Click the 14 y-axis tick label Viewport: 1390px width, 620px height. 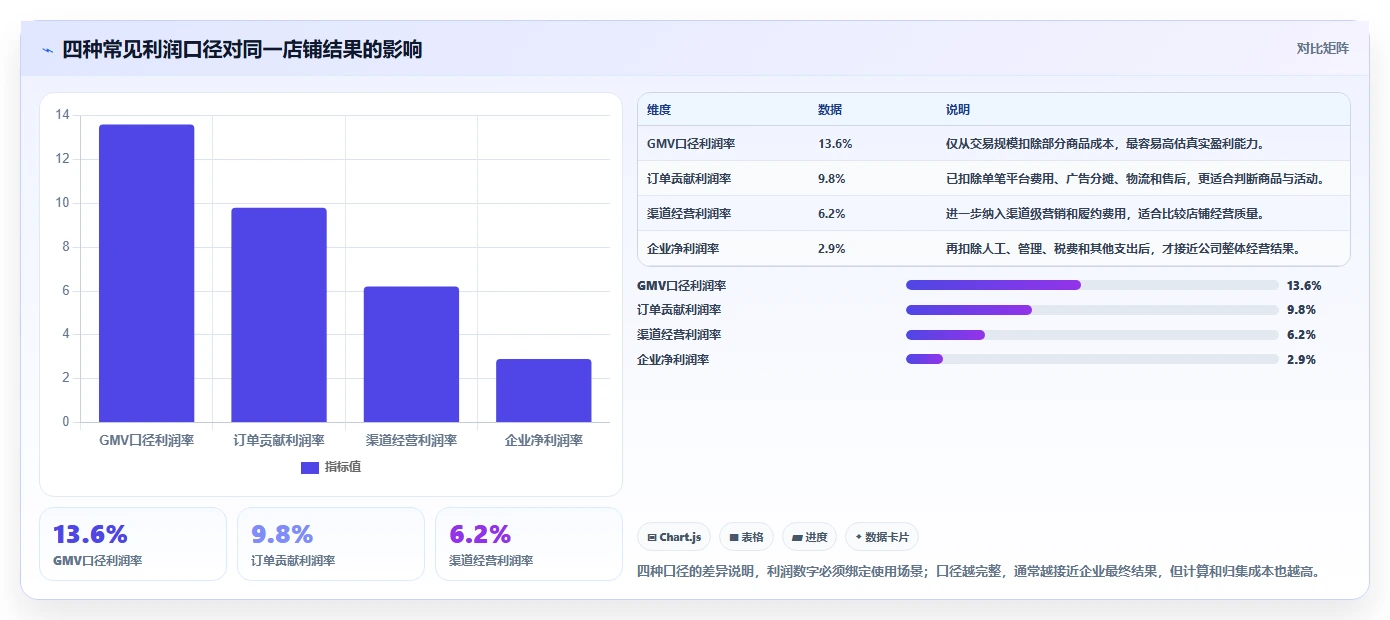point(63,115)
